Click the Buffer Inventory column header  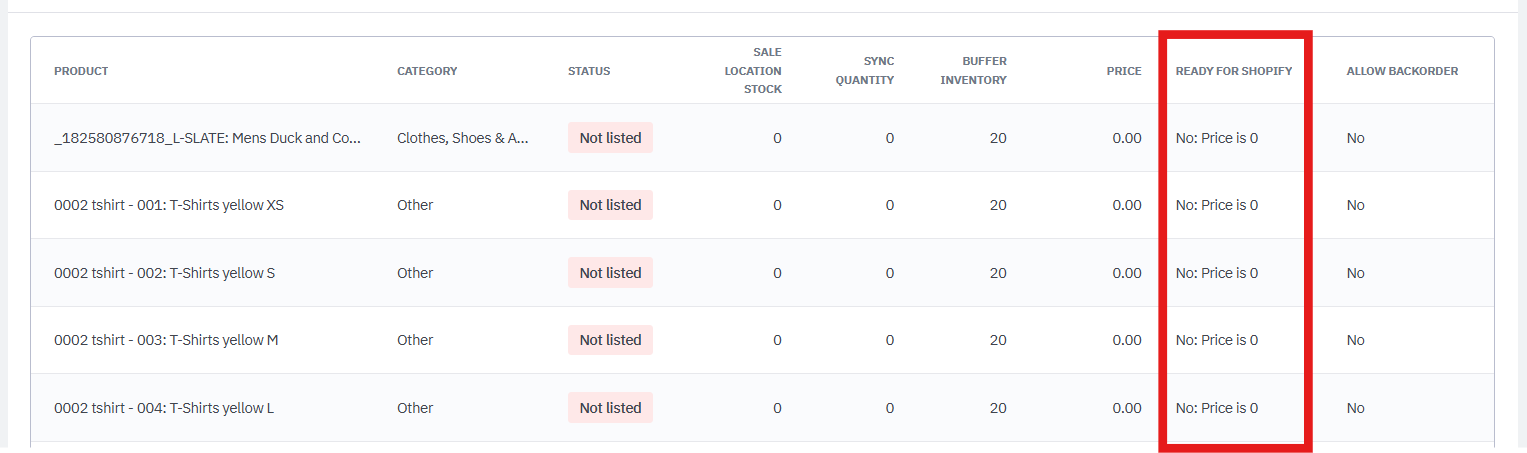pyautogui.click(x=973, y=71)
